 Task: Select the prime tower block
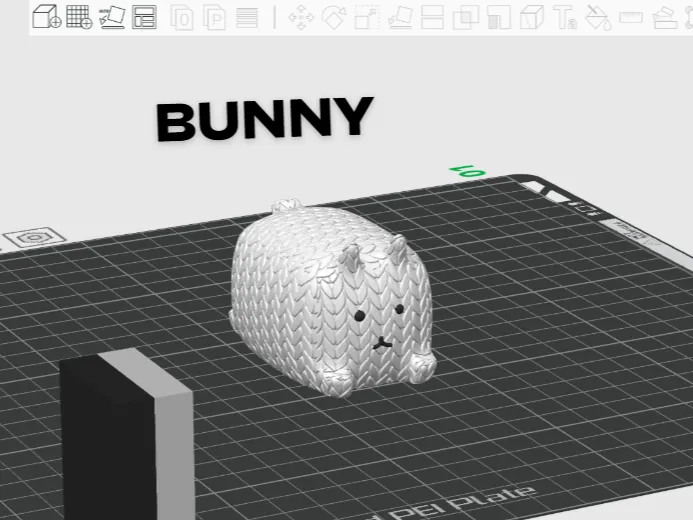pyautogui.click(x=127, y=435)
